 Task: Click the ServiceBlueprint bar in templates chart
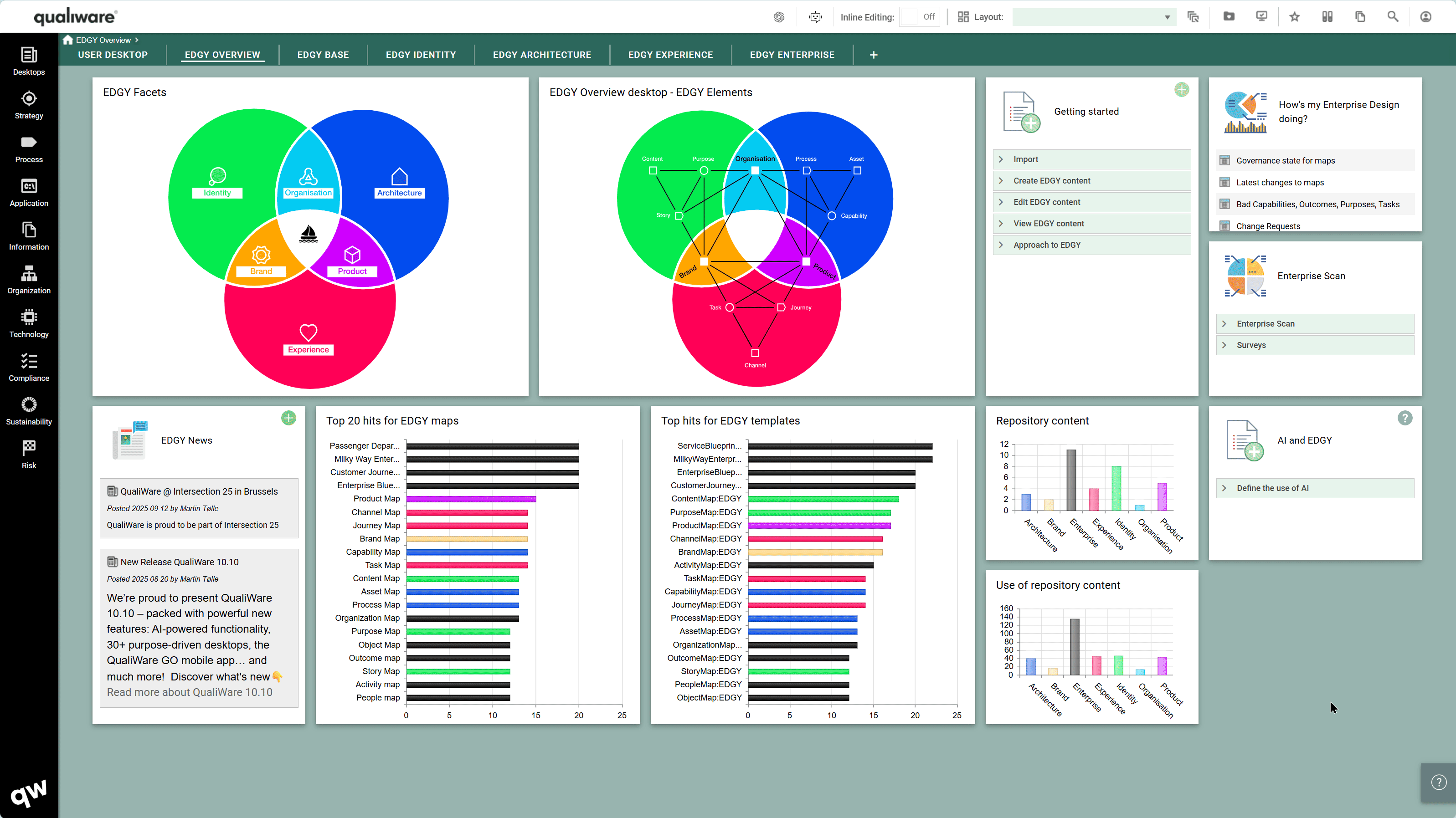840,446
